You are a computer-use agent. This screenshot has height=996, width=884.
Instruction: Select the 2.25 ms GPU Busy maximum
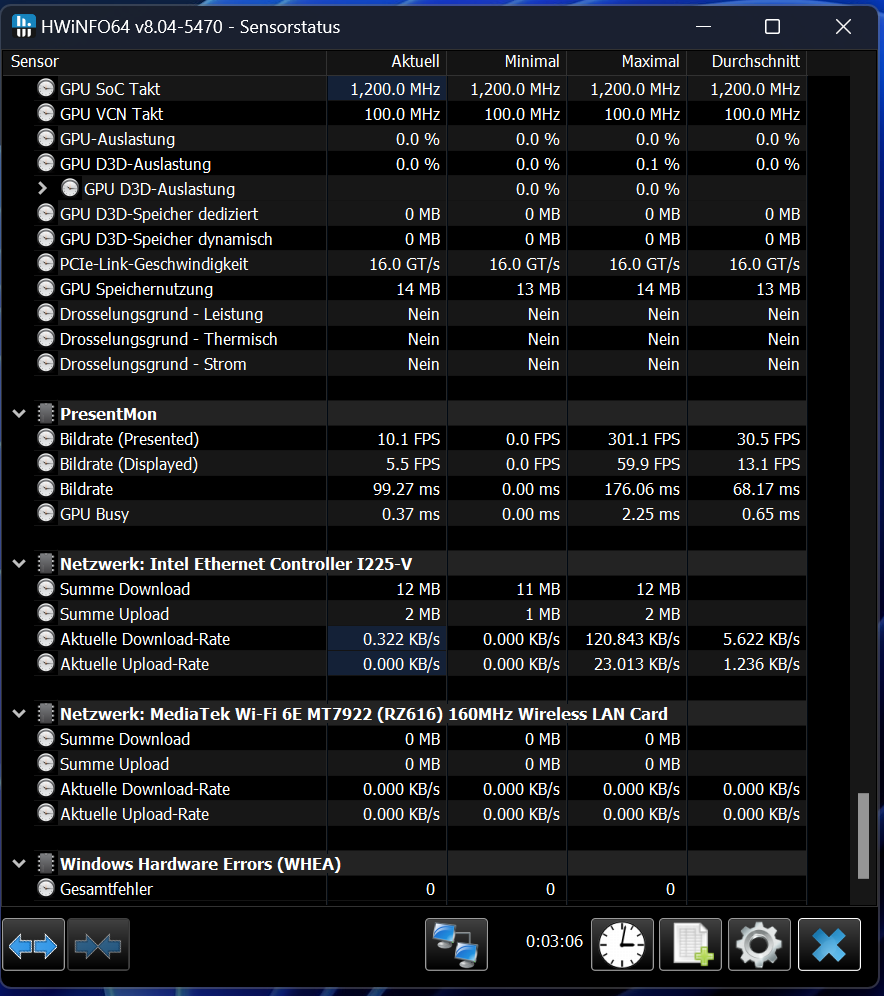pos(651,515)
